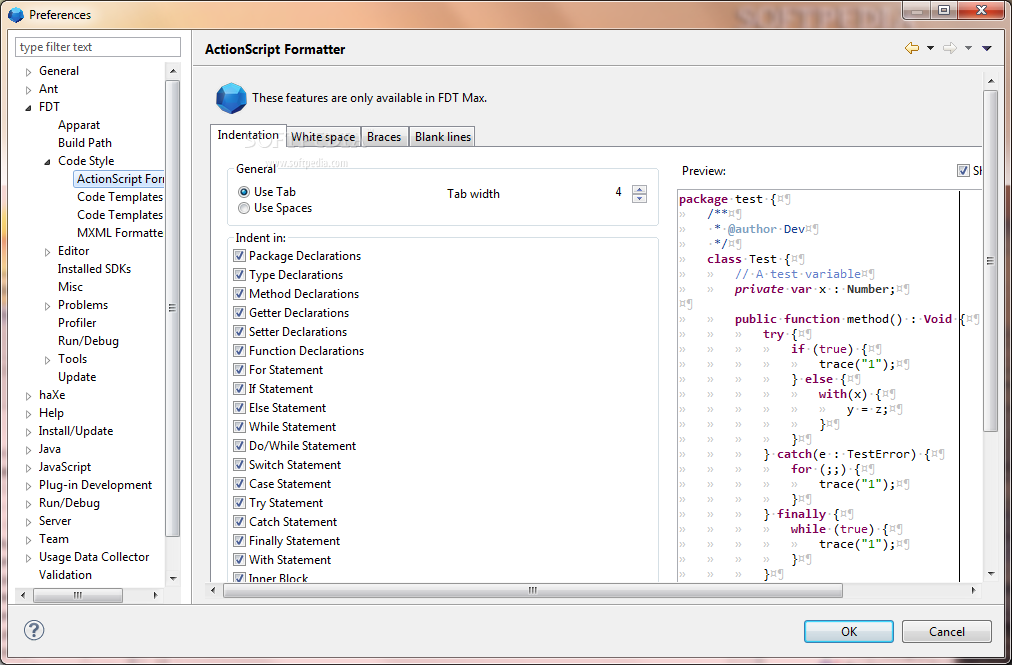Toggle Switch Statement checkbox
Image resolution: width=1012 pixels, height=665 pixels.
[239, 465]
